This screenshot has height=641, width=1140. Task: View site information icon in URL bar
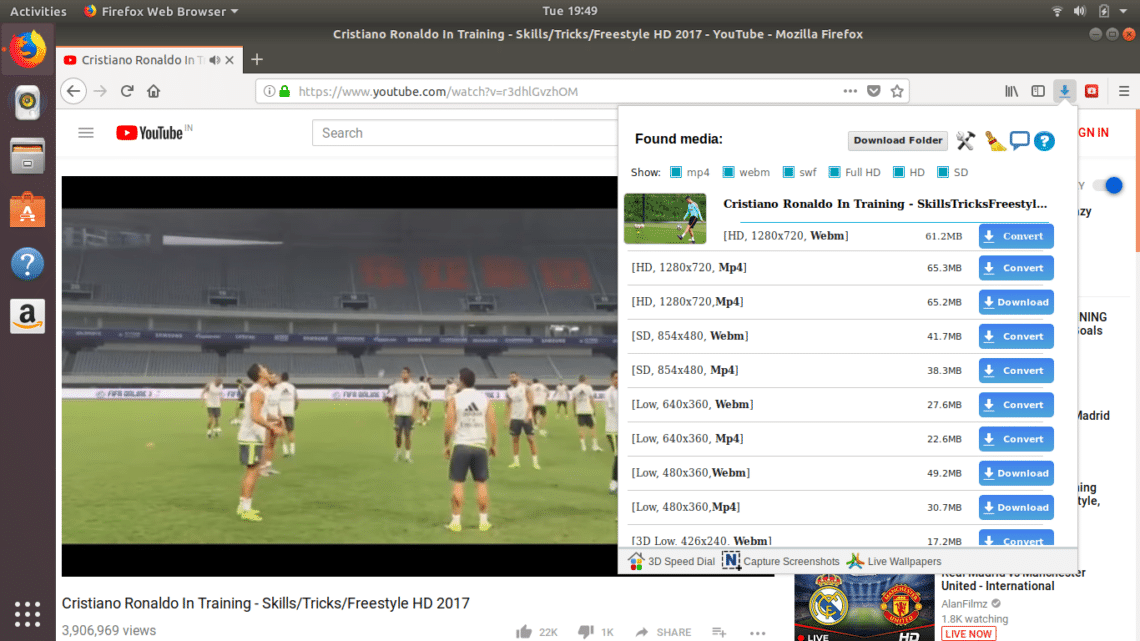(x=269, y=91)
